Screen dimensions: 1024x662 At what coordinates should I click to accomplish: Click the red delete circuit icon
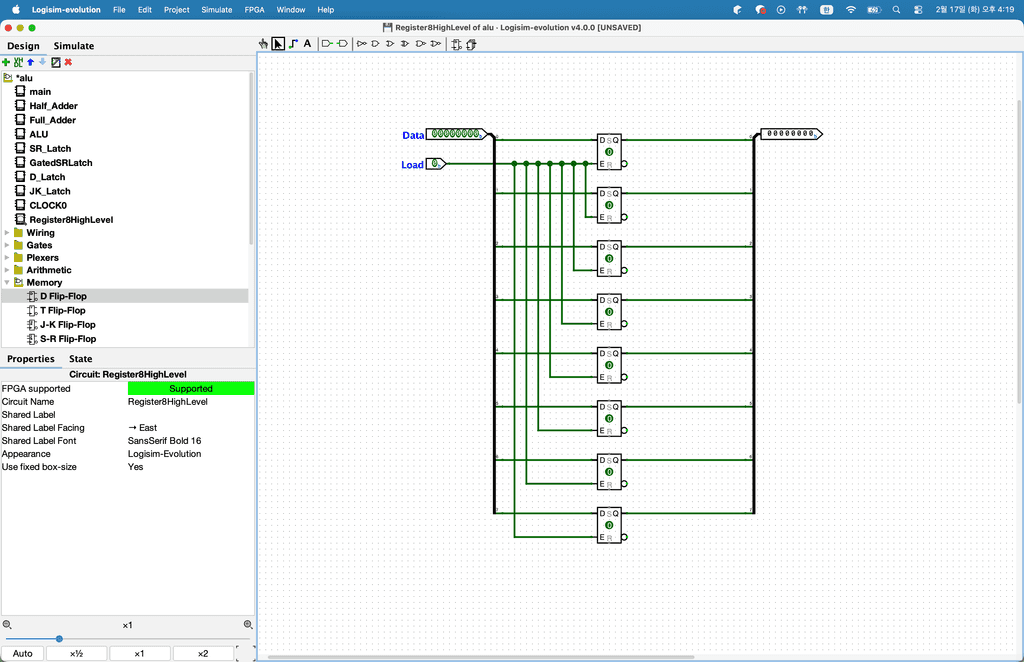click(x=68, y=62)
